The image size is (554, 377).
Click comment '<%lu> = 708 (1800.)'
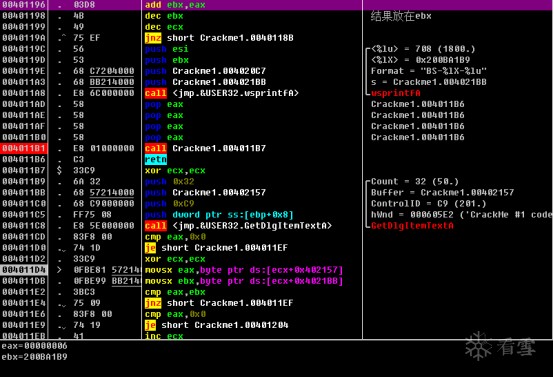[x=423, y=49]
